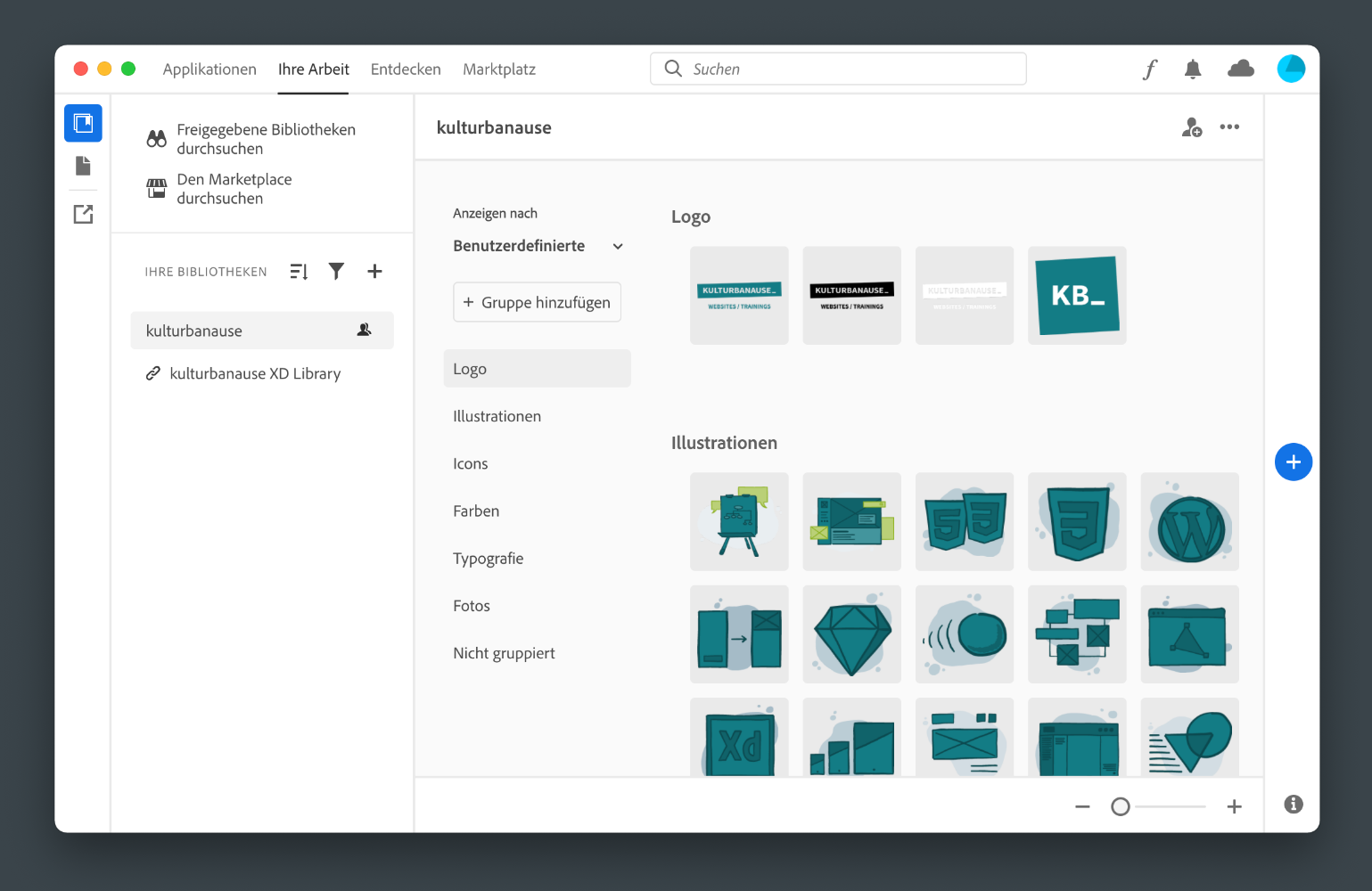Open the Marktplatz tab
The image size is (1372, 891).
coord(498,69)
